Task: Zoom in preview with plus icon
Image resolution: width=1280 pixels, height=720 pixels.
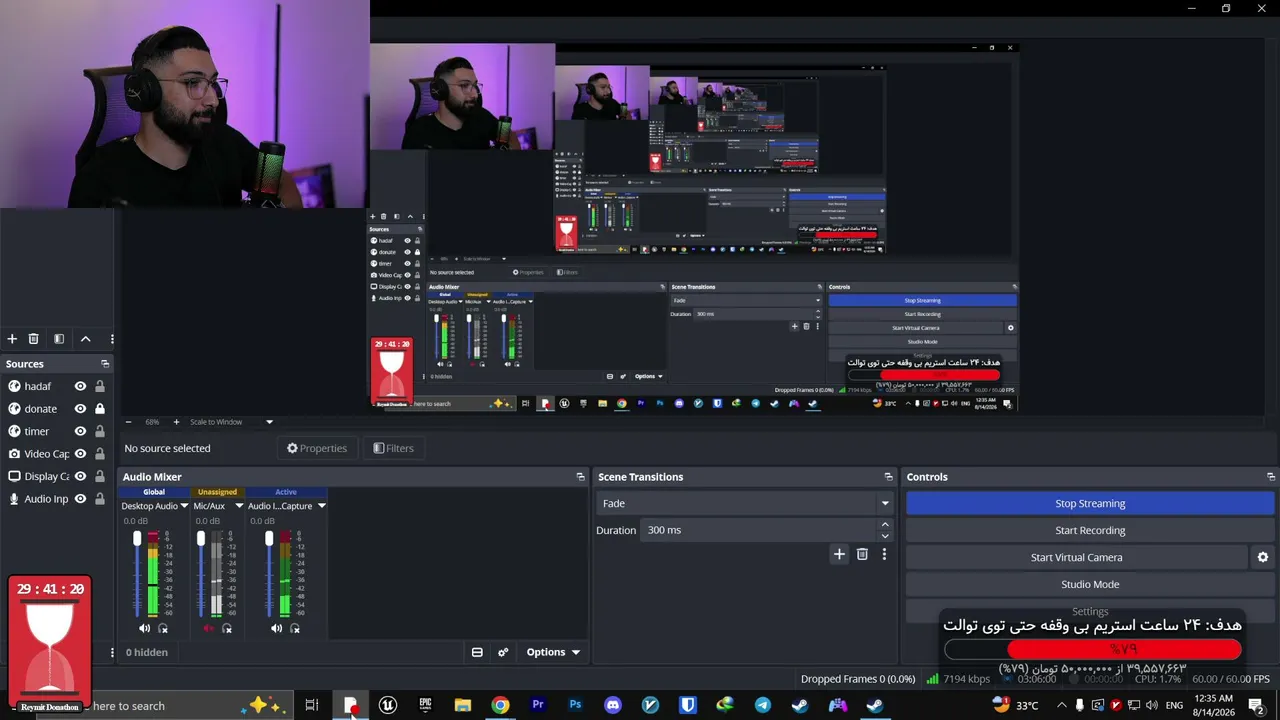Action: click(x=176, y=422)
